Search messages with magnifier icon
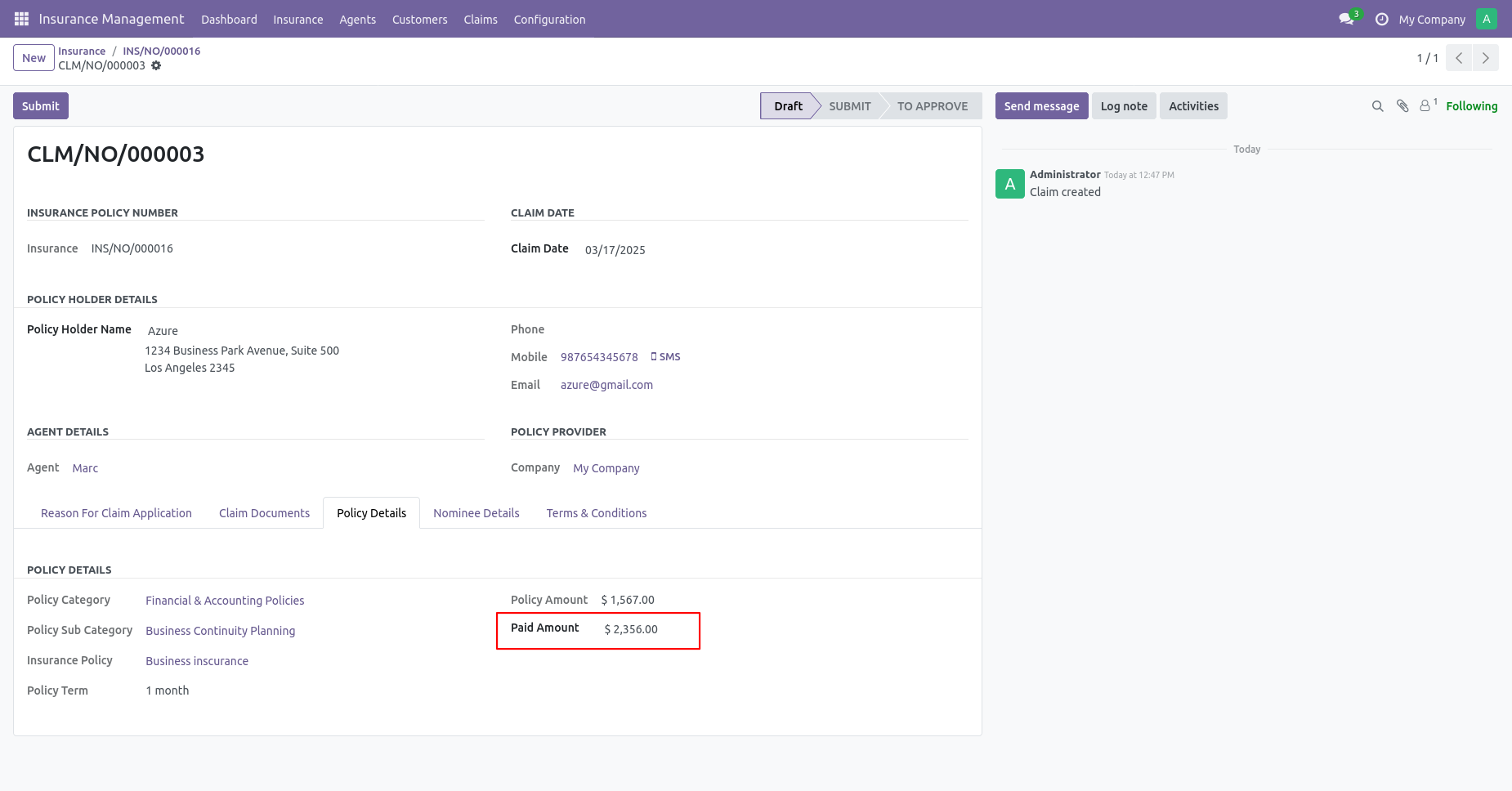This screenshot has width=1512, height=791. pos(1377,106)
